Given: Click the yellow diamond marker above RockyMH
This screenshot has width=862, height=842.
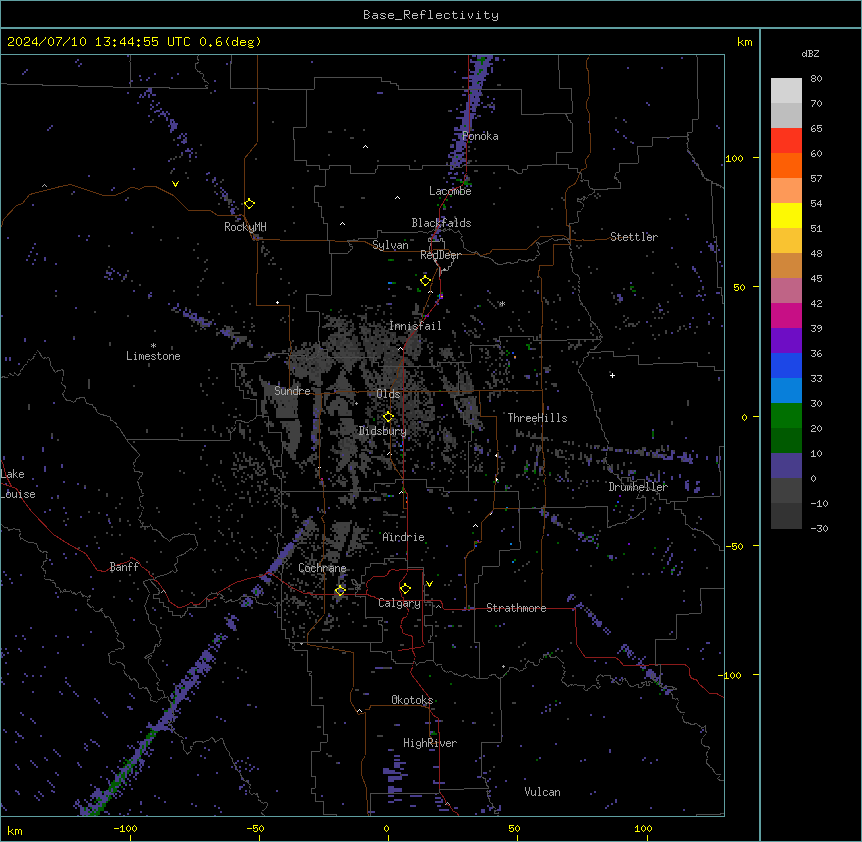Looking at the screenshot, I should point(250,204).
